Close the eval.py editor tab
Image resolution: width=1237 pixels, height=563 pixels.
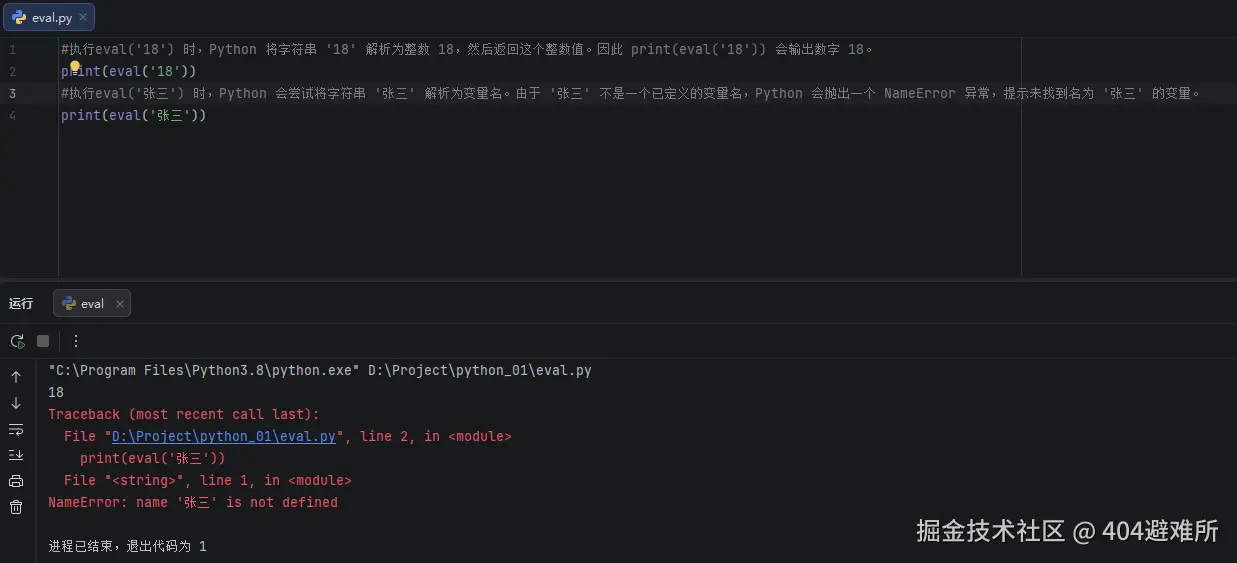(83, 17)
